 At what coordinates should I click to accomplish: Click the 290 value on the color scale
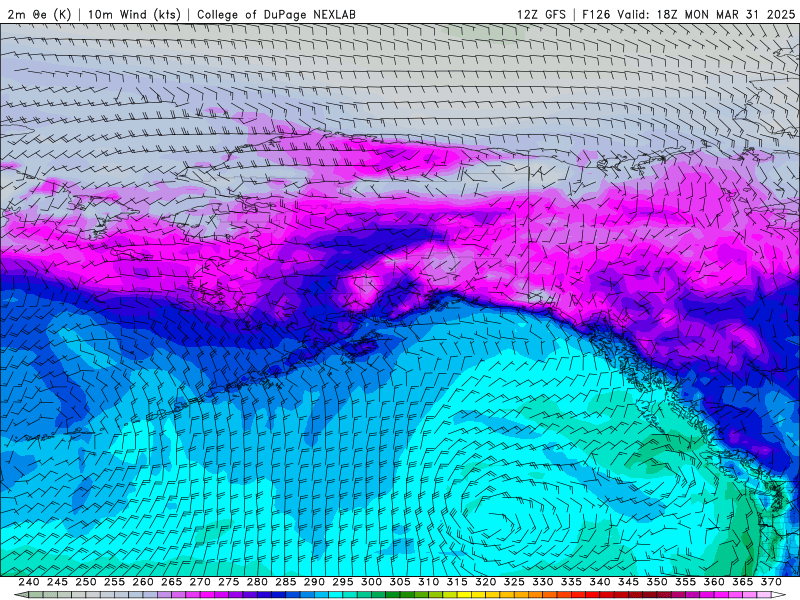[315, 582]
